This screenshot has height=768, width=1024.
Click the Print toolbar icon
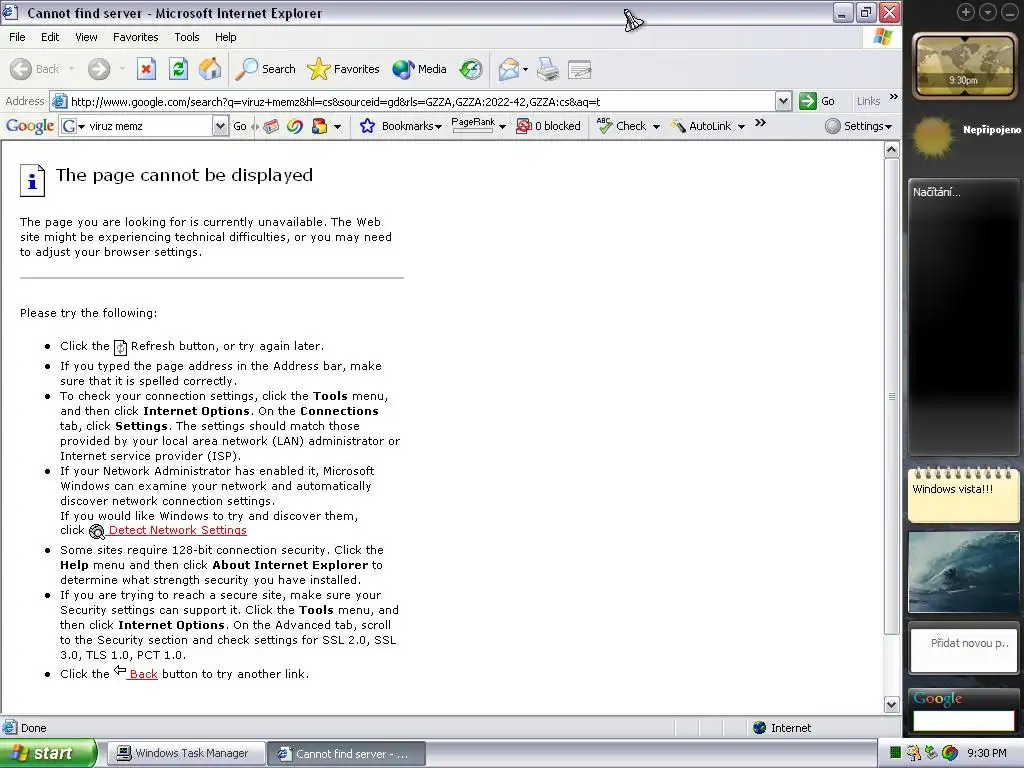coord(548,69)
